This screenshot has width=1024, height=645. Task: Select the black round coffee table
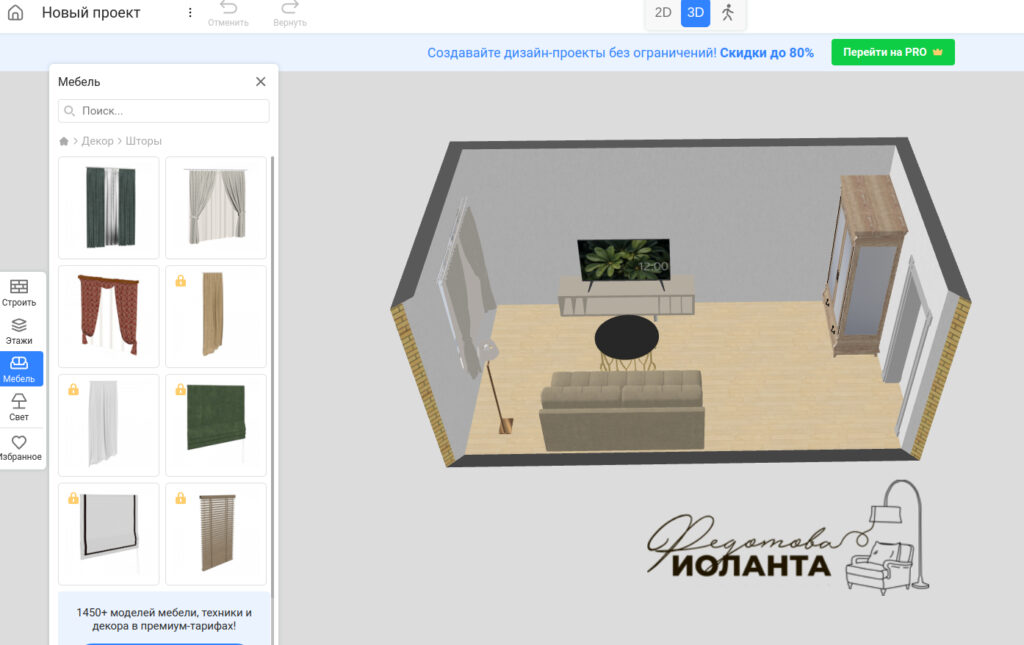click(626, 339)
